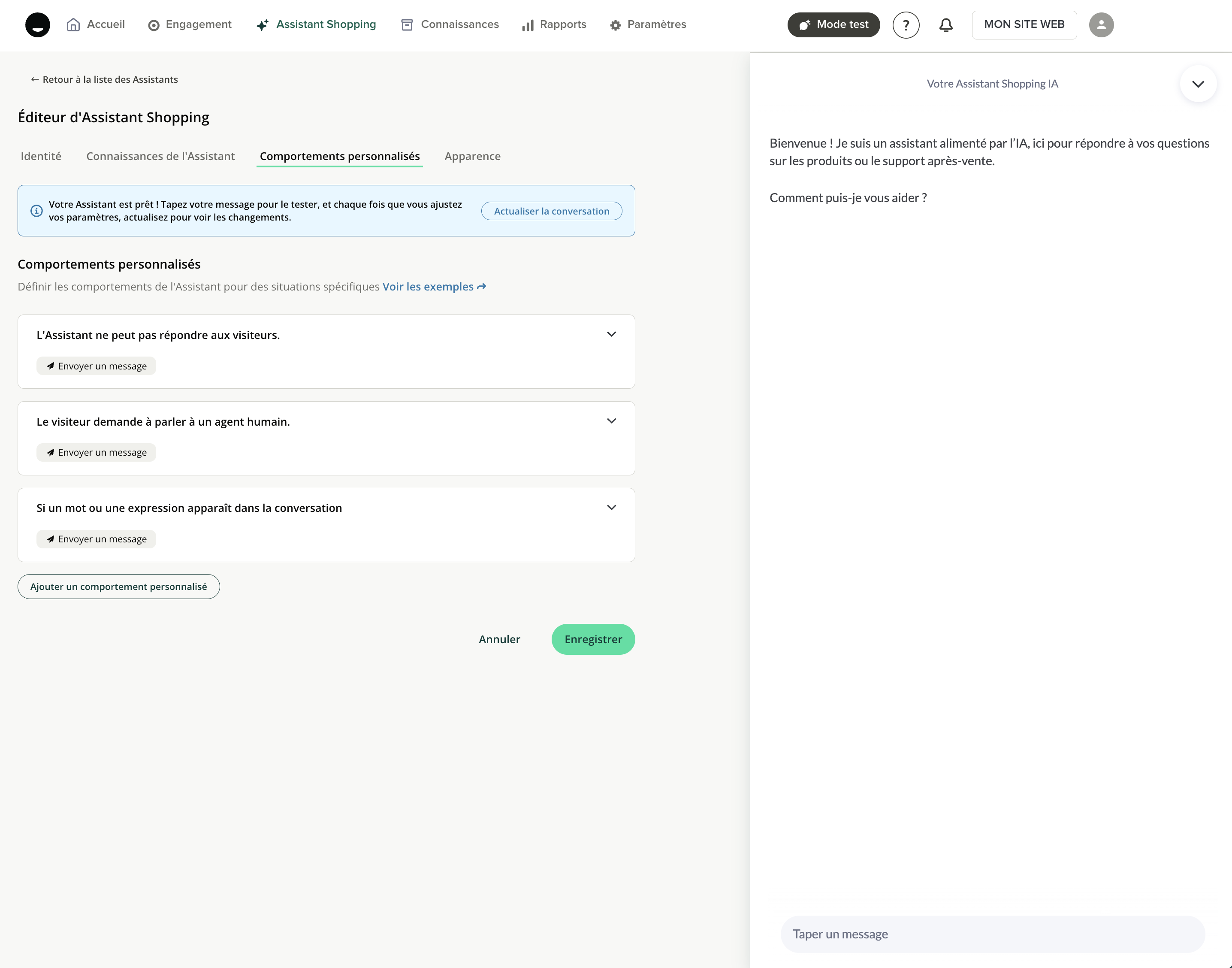Viewport: 1232px width, 968px height.
Task: Open the Assistant Shopping menu
Action: pyautogui.click(x=315, y=25)
